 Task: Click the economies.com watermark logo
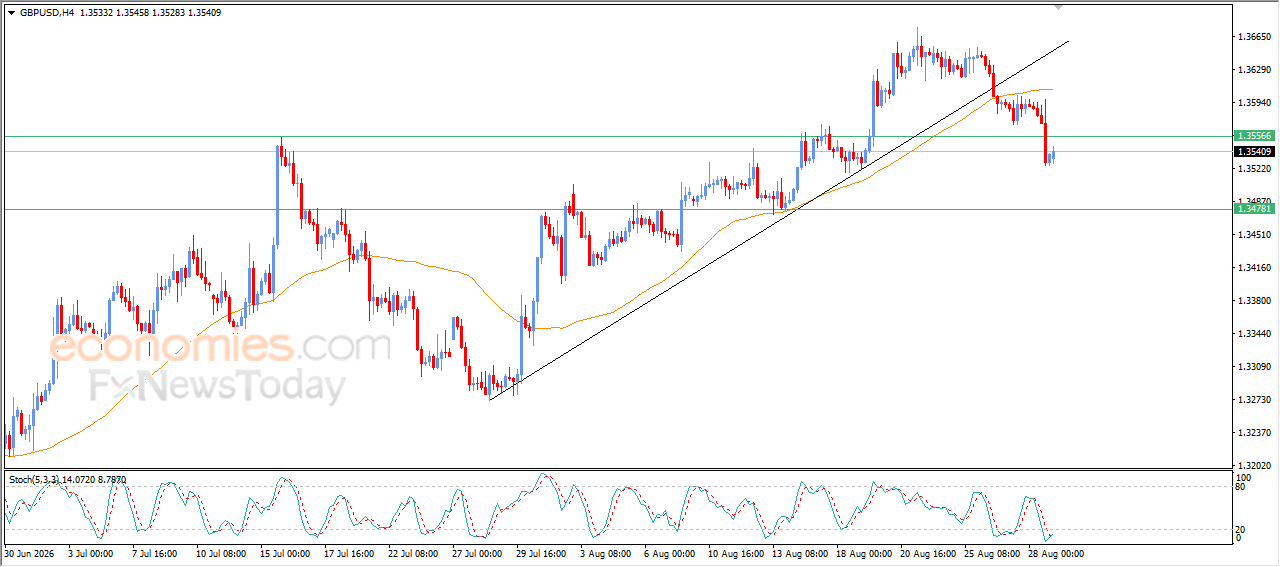coord(220,348)
